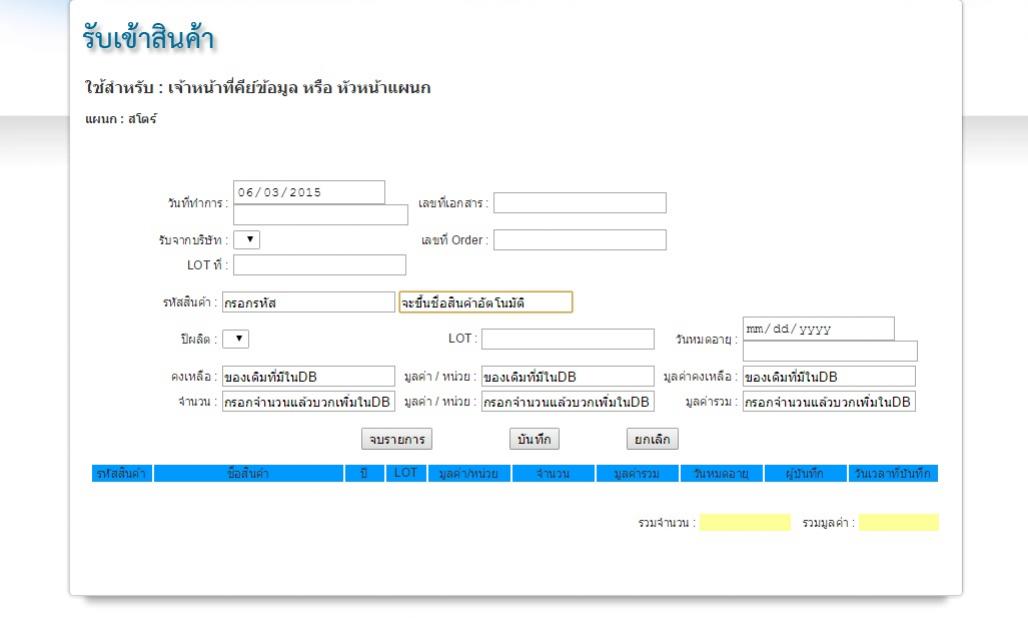The height and width of the screenshot is (618, 1028).
Task: Click the ปี table column header
Action: tap(365, 473)
